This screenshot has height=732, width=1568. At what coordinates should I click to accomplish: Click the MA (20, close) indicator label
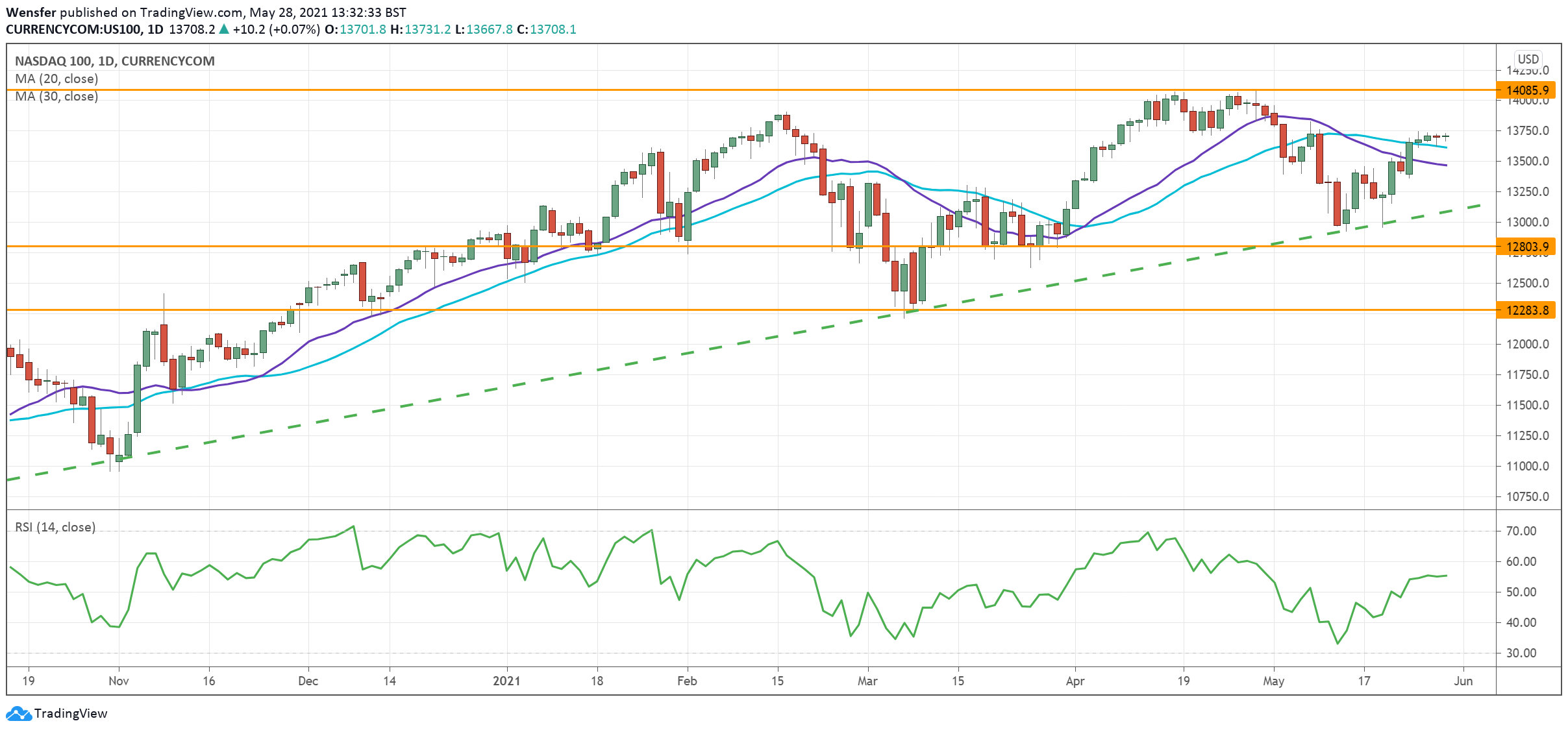(56, 79)
